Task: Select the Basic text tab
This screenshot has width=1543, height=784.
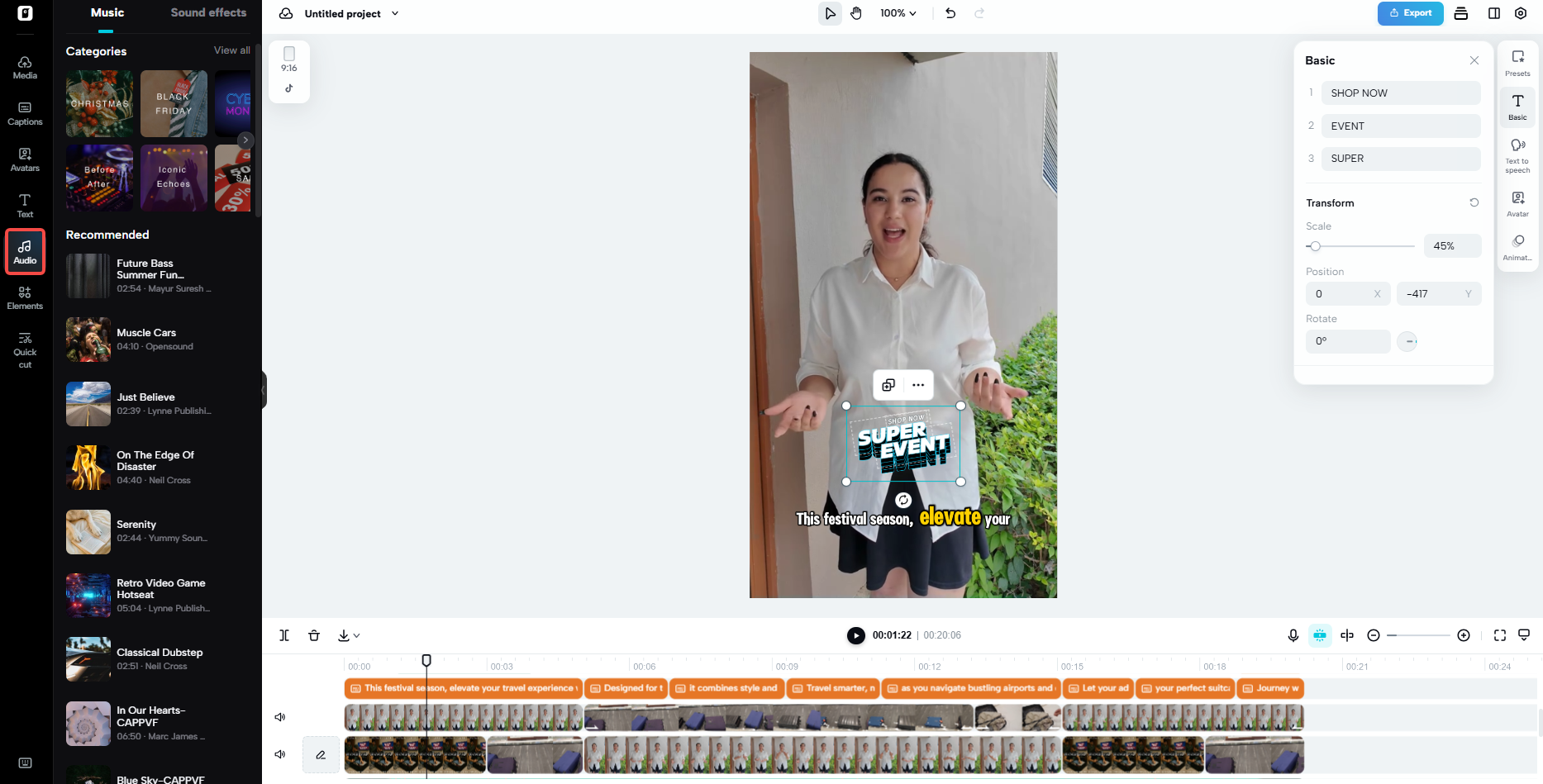Action: pos(1517,107)
